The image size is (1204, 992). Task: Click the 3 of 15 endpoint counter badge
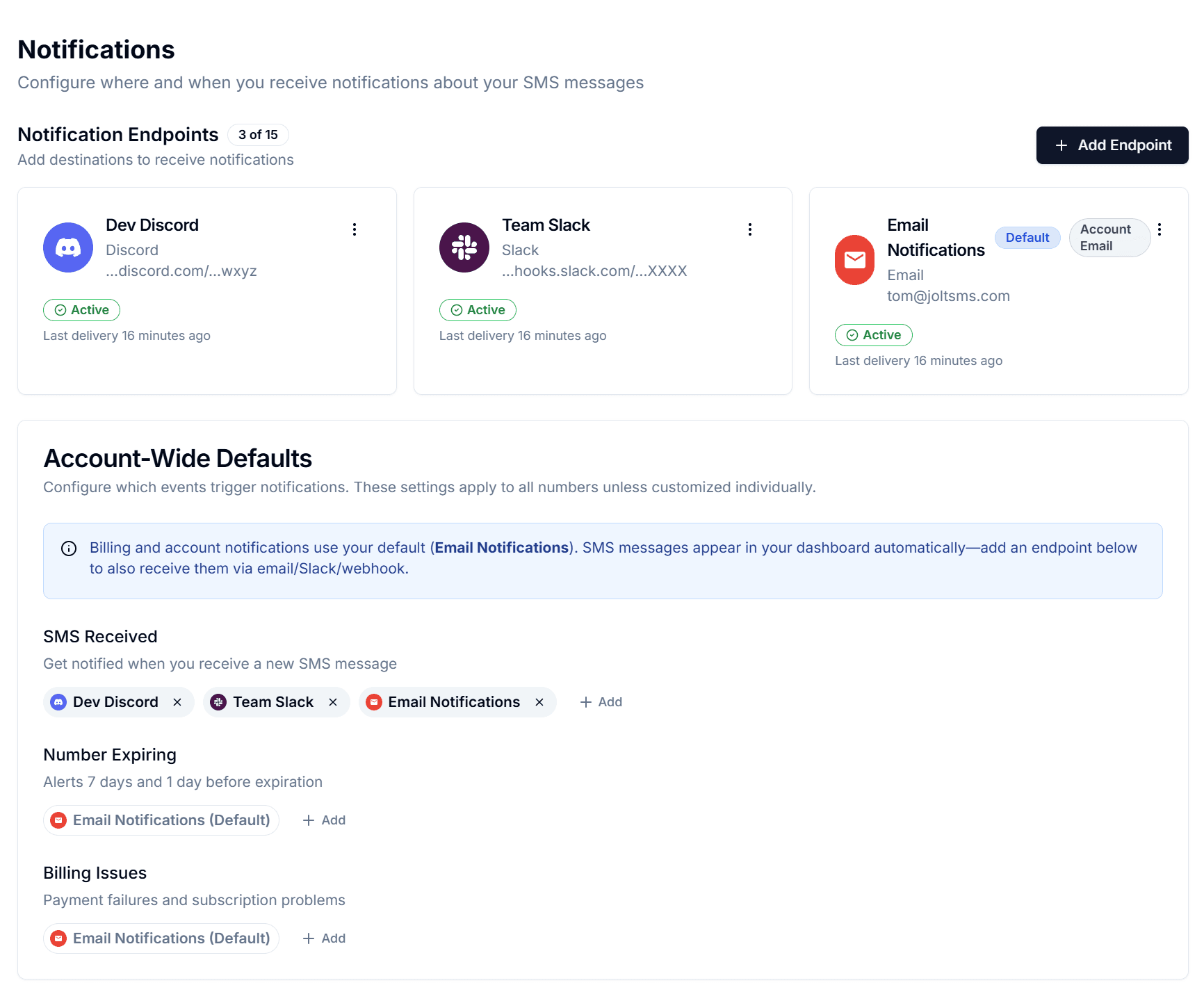coord(258,135)
